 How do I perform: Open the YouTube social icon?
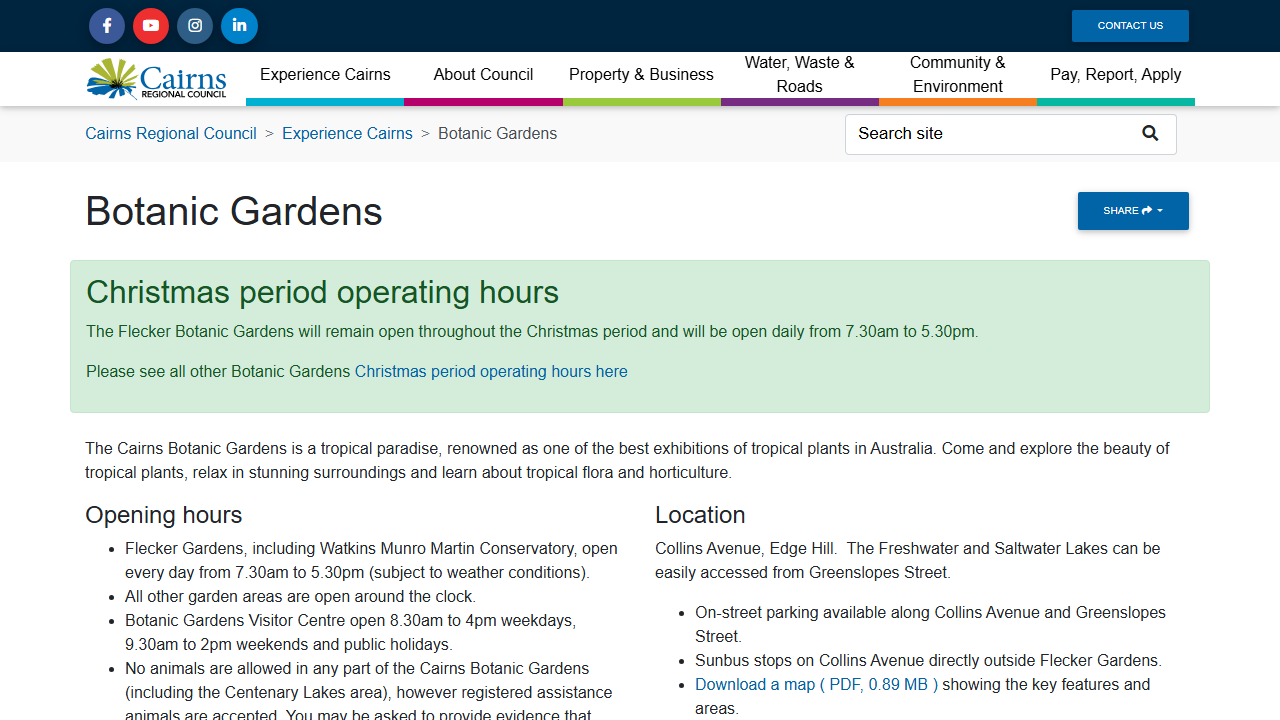(151, 26)
